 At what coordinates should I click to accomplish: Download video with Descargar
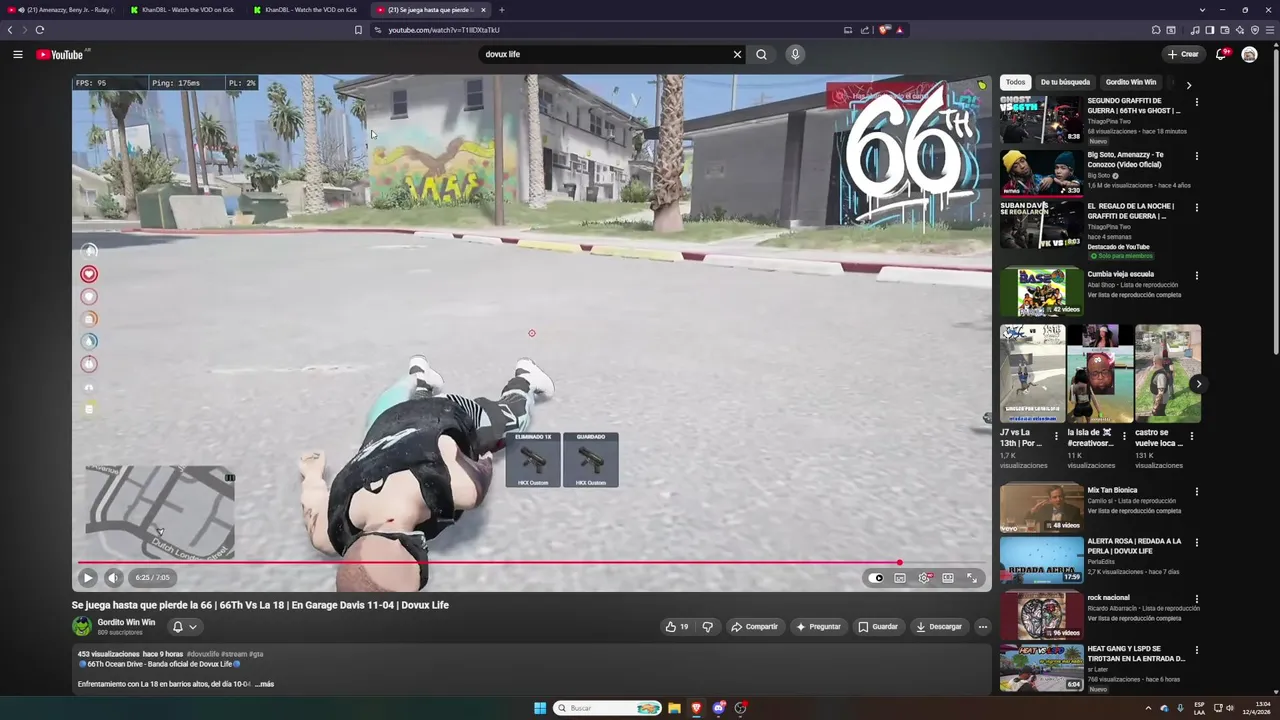tap(938, 627)
